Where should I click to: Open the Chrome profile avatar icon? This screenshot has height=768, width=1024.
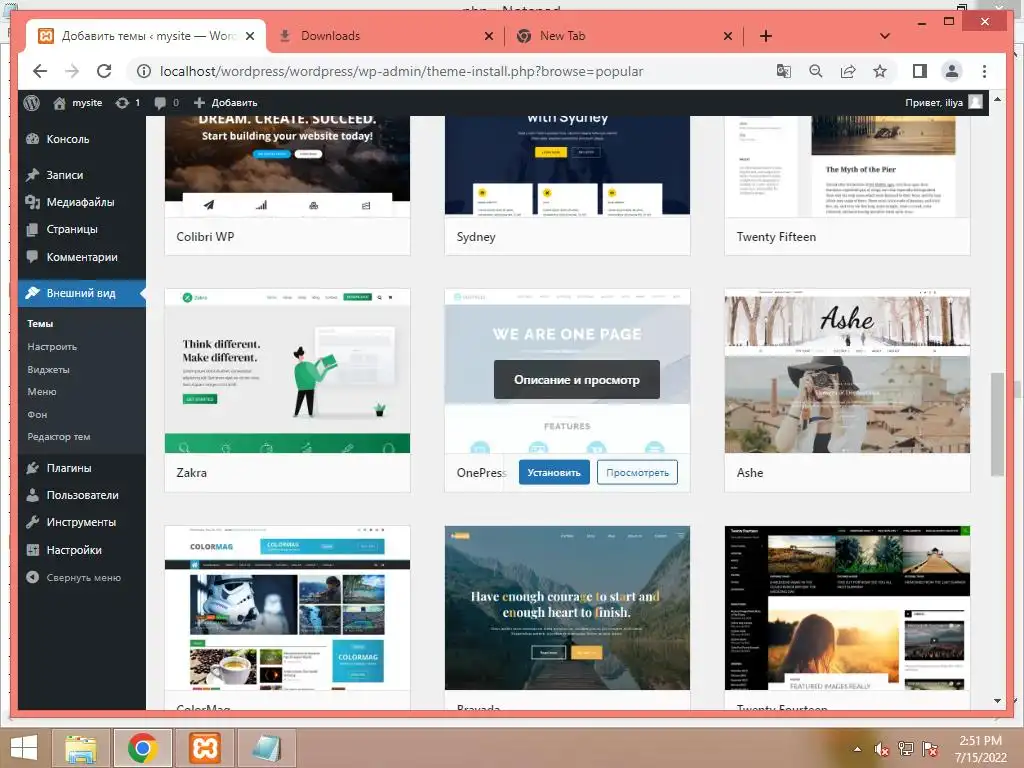[x=952, y=71]
